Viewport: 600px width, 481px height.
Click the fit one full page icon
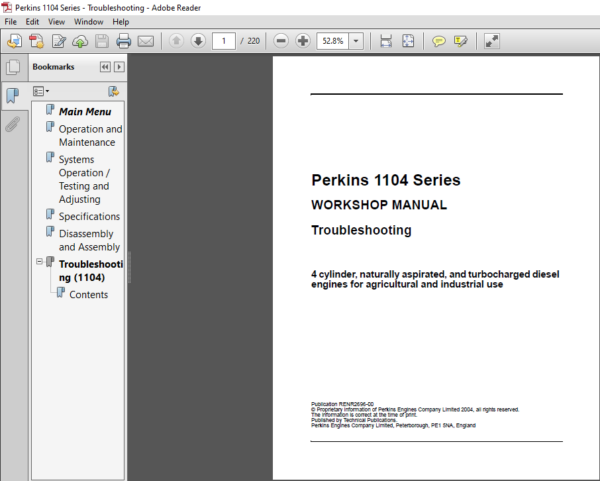[x=408, y=41]
